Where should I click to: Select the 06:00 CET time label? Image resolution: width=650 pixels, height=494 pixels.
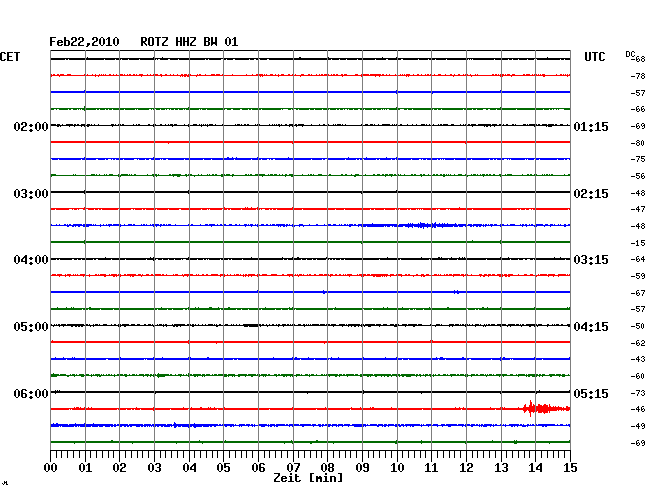click(x=31, y=393)
